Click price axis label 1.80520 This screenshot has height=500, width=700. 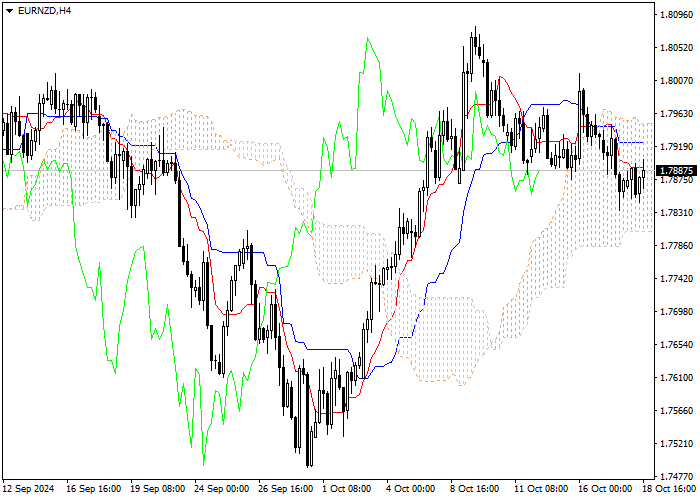point(676,48)
